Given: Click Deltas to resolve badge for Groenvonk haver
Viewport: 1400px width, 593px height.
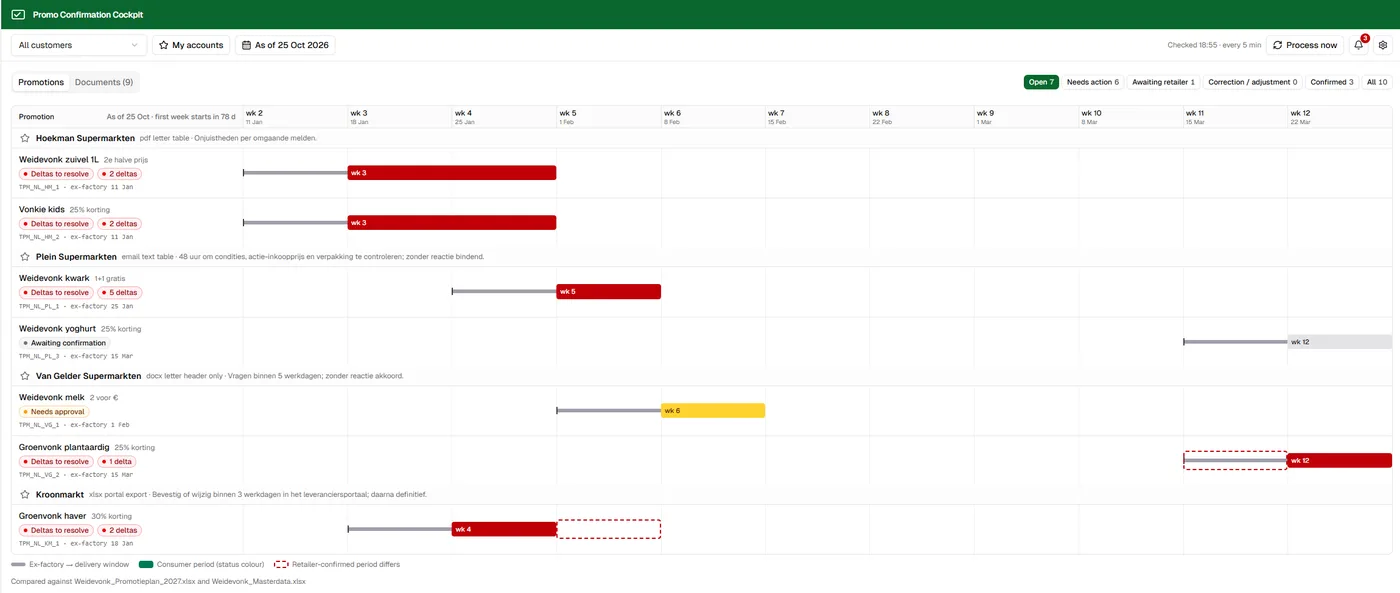Looking at the screenshot, I should [x=56, y=530].
